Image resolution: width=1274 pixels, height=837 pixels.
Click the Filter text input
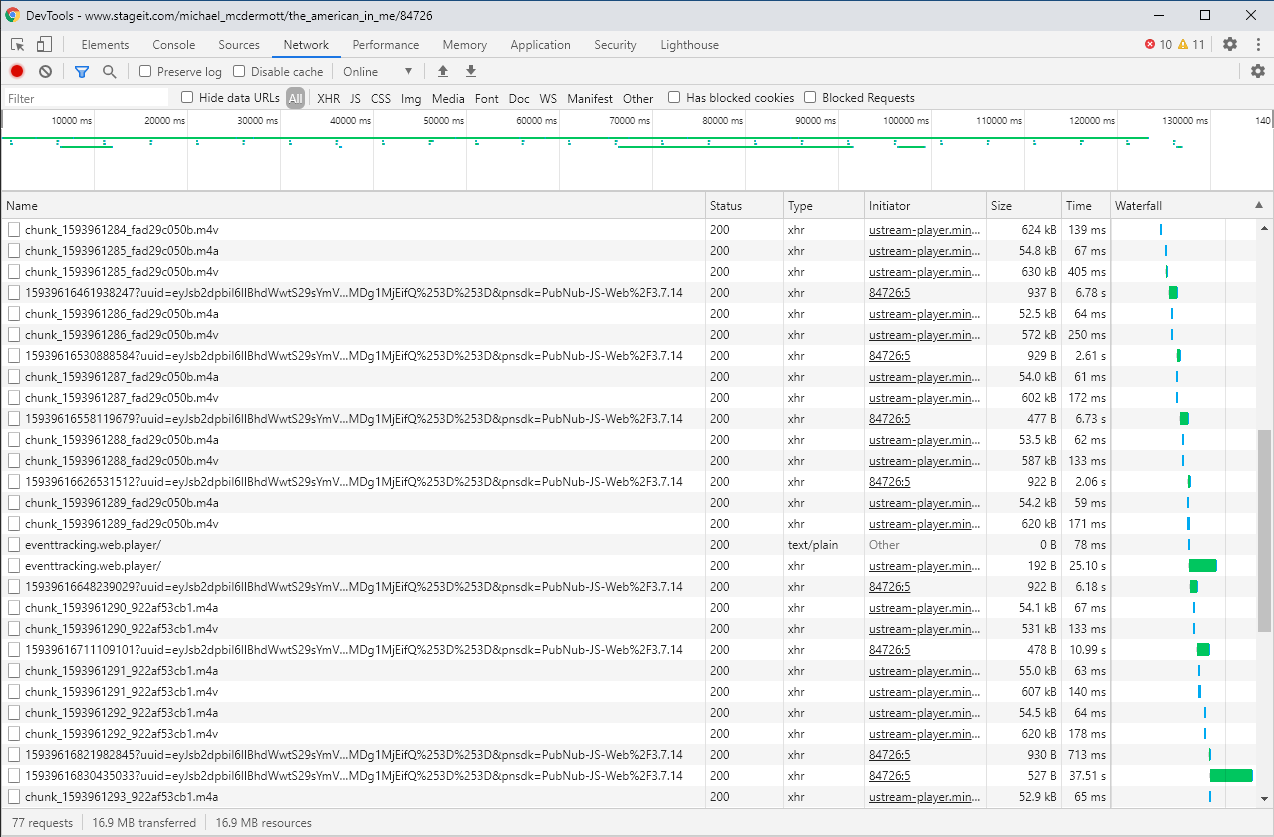coord(86,98)
